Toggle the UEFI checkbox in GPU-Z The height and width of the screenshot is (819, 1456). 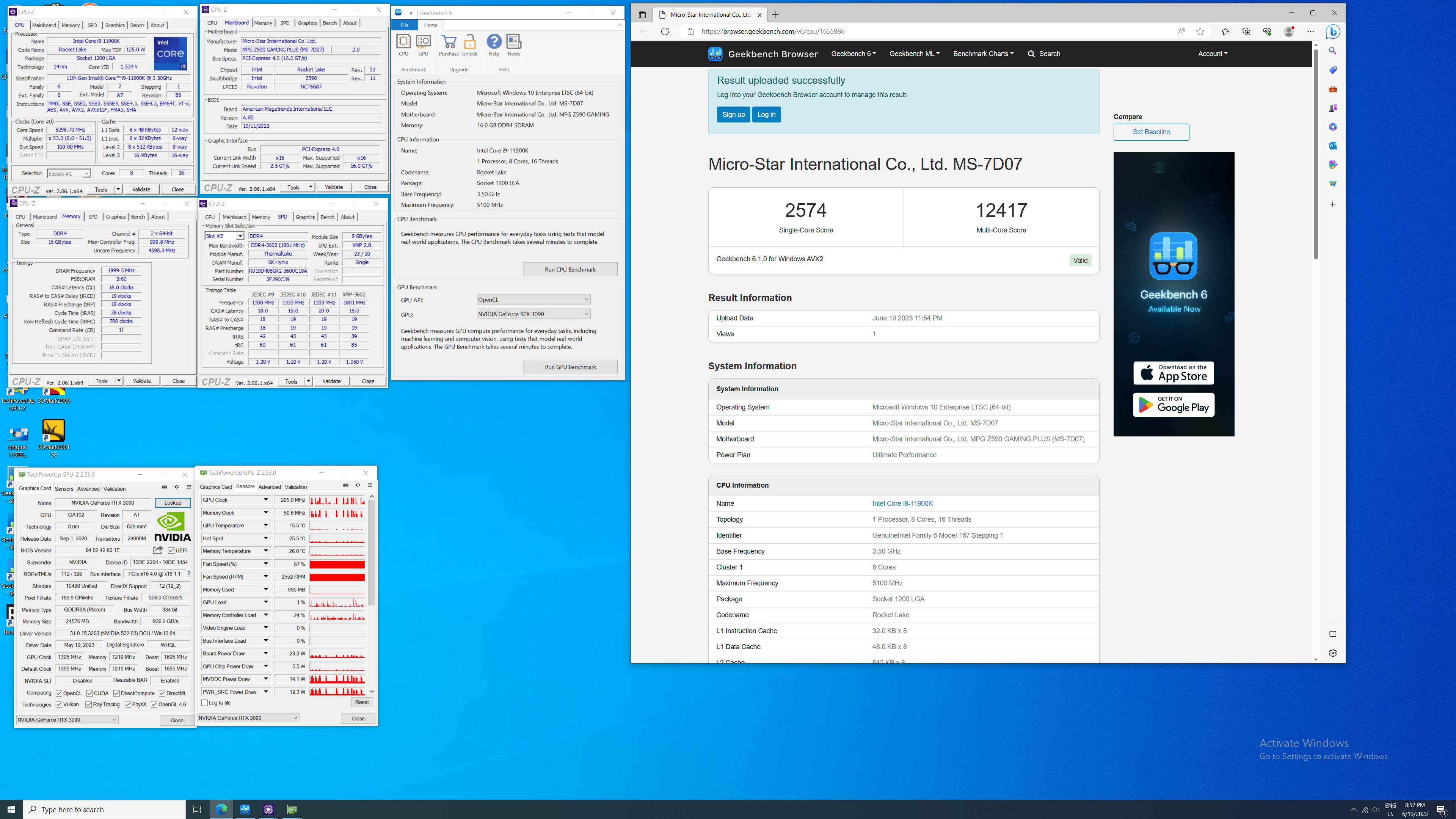point(171,551)
